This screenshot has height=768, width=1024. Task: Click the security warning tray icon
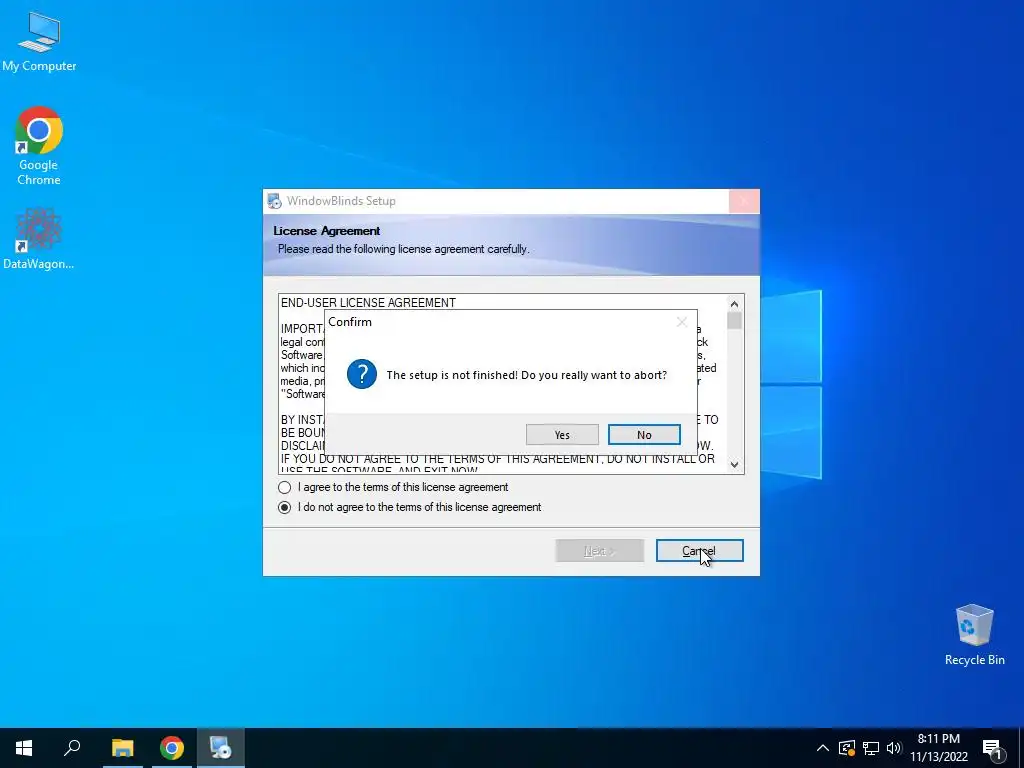coord(846,748)
